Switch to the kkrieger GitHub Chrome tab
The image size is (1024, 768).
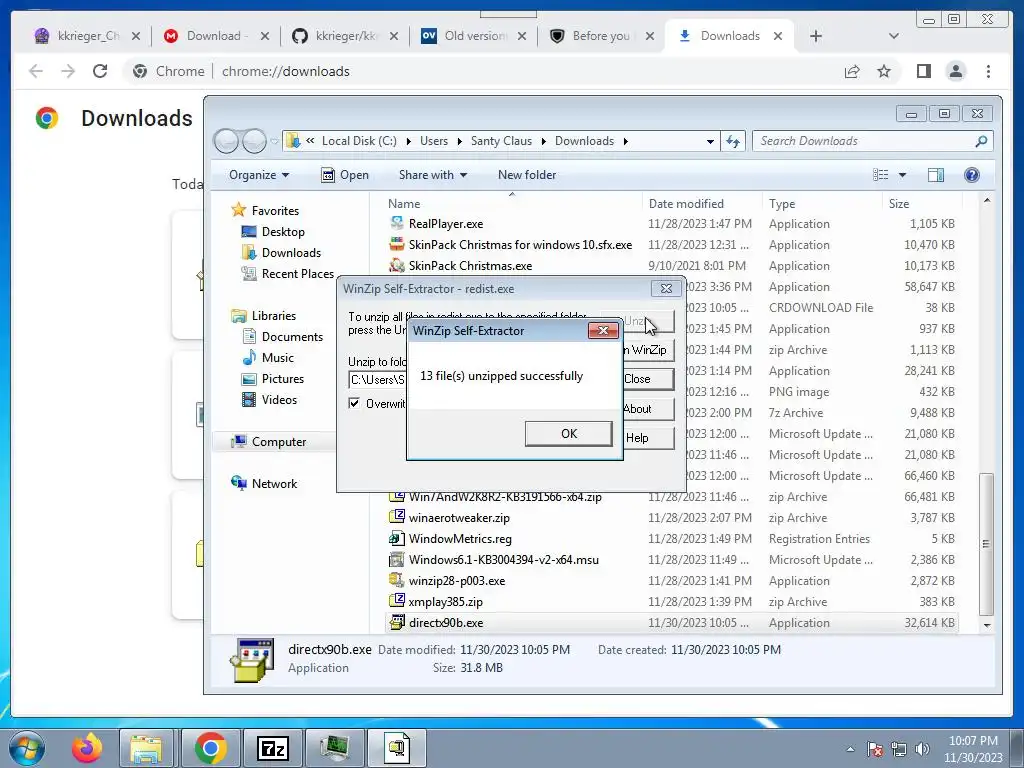(345, 36)
